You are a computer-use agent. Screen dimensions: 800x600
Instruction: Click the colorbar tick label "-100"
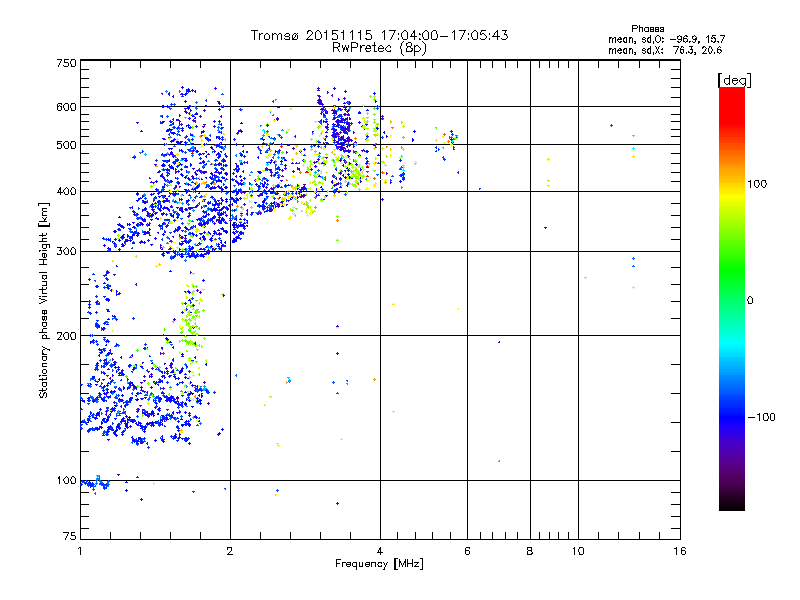(x=761, y=417)
